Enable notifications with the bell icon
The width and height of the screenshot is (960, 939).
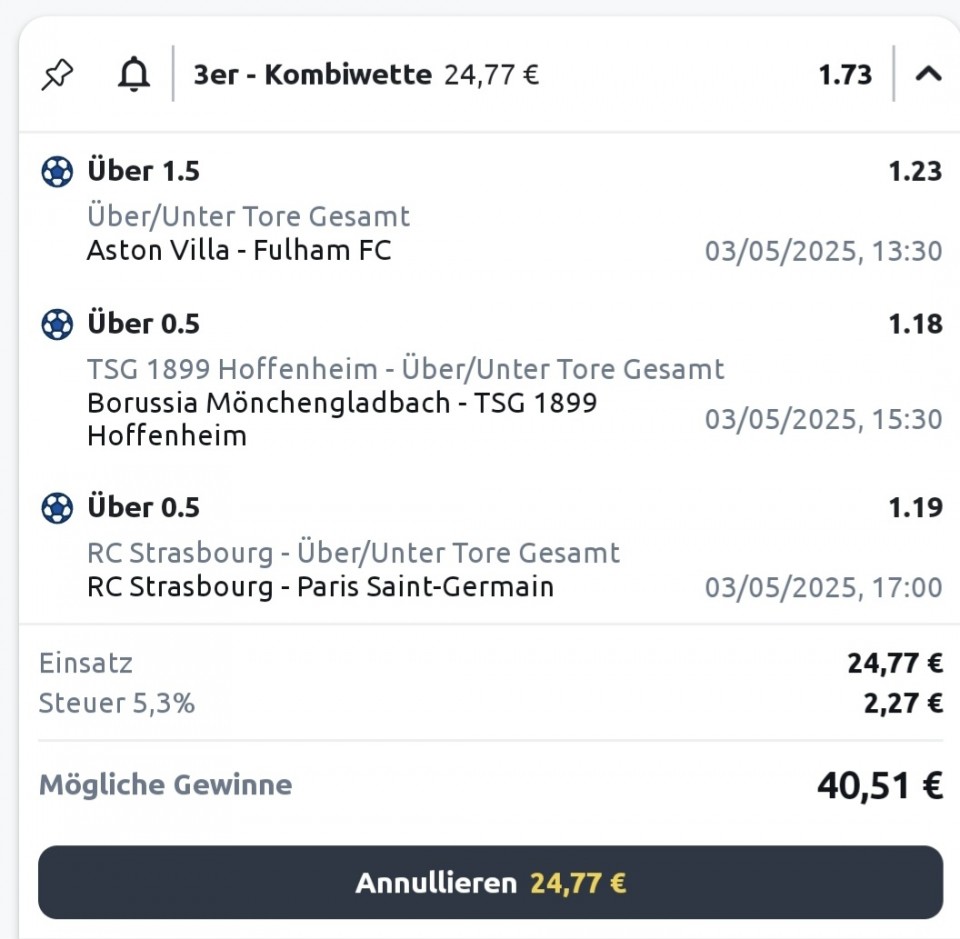(133, 75)
